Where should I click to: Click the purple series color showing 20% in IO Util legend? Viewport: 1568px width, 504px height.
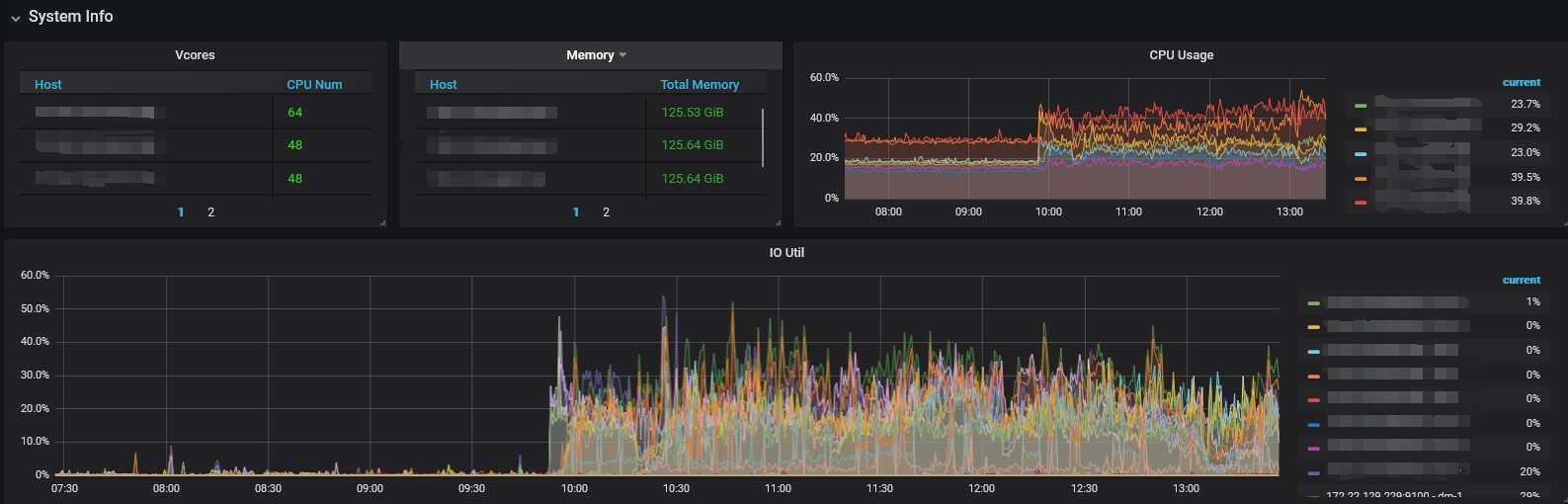(x=1313, y=473)
